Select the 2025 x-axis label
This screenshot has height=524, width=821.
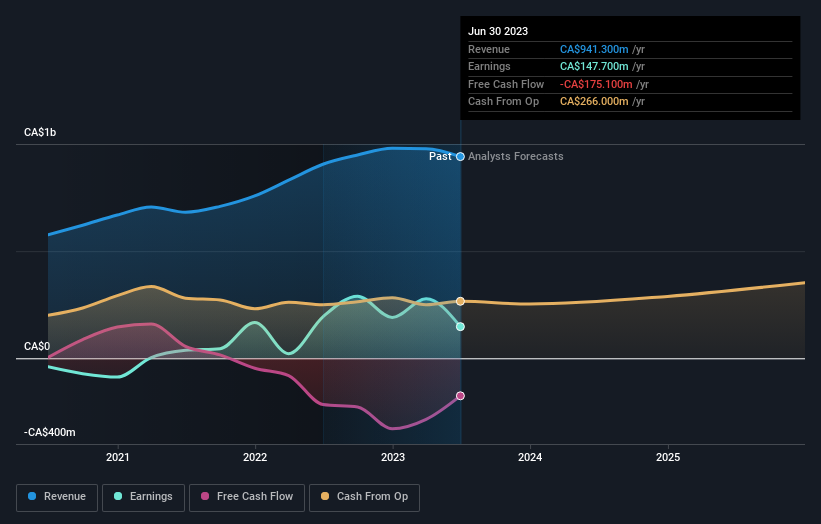pyautogui.click(x=668, y=457)
